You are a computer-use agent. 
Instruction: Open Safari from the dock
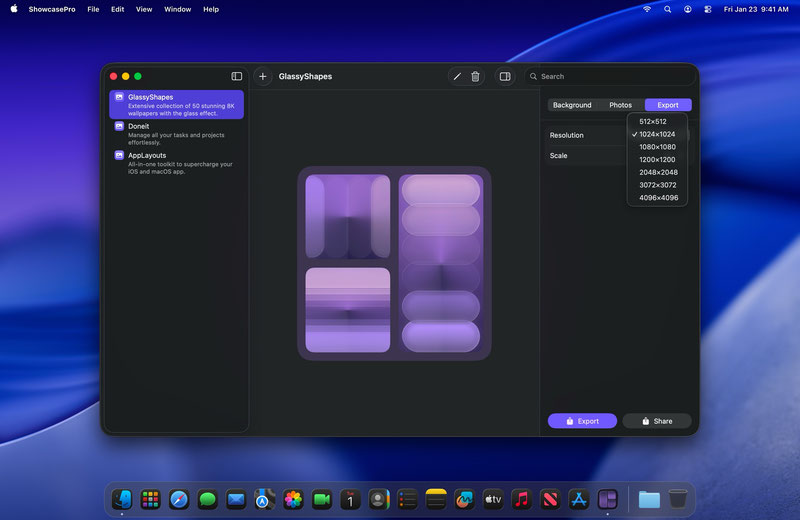point(179,499)
